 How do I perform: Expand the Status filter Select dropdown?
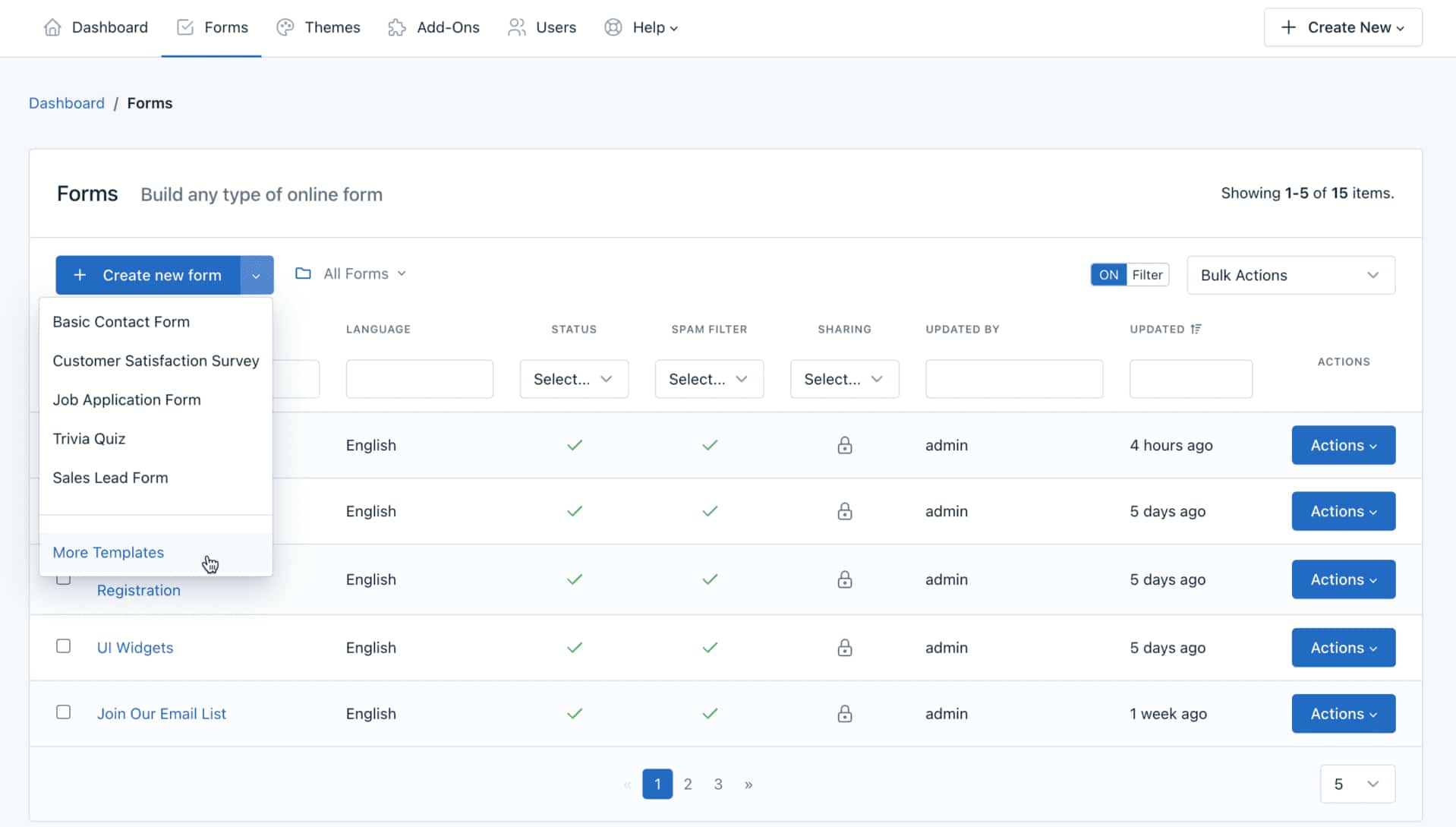coord(573,379)
